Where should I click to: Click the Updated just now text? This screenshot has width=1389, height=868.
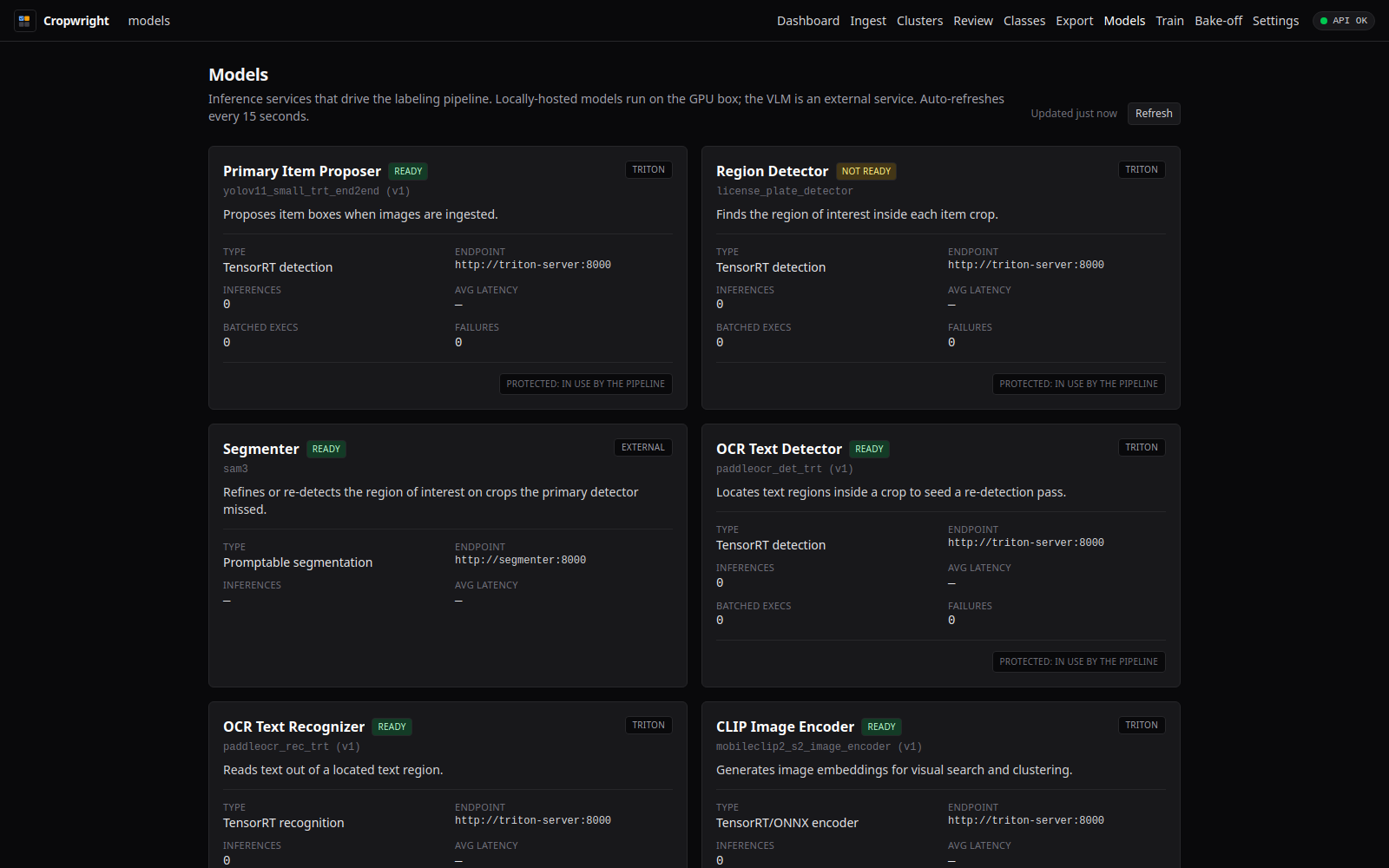(1074, 114)
